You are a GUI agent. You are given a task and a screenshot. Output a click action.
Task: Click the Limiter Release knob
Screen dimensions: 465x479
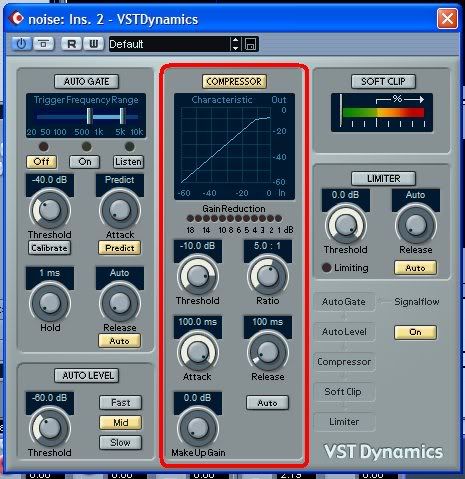coord(416,225)
